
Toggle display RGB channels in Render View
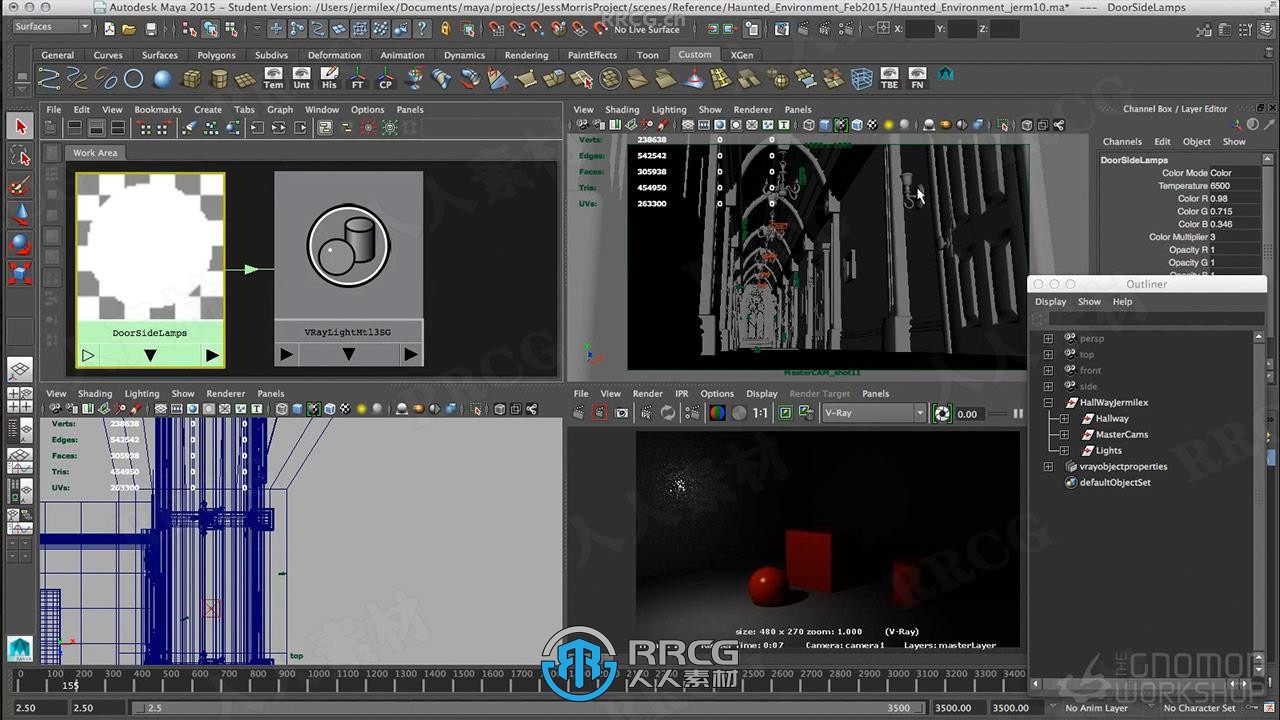(717, 413)
